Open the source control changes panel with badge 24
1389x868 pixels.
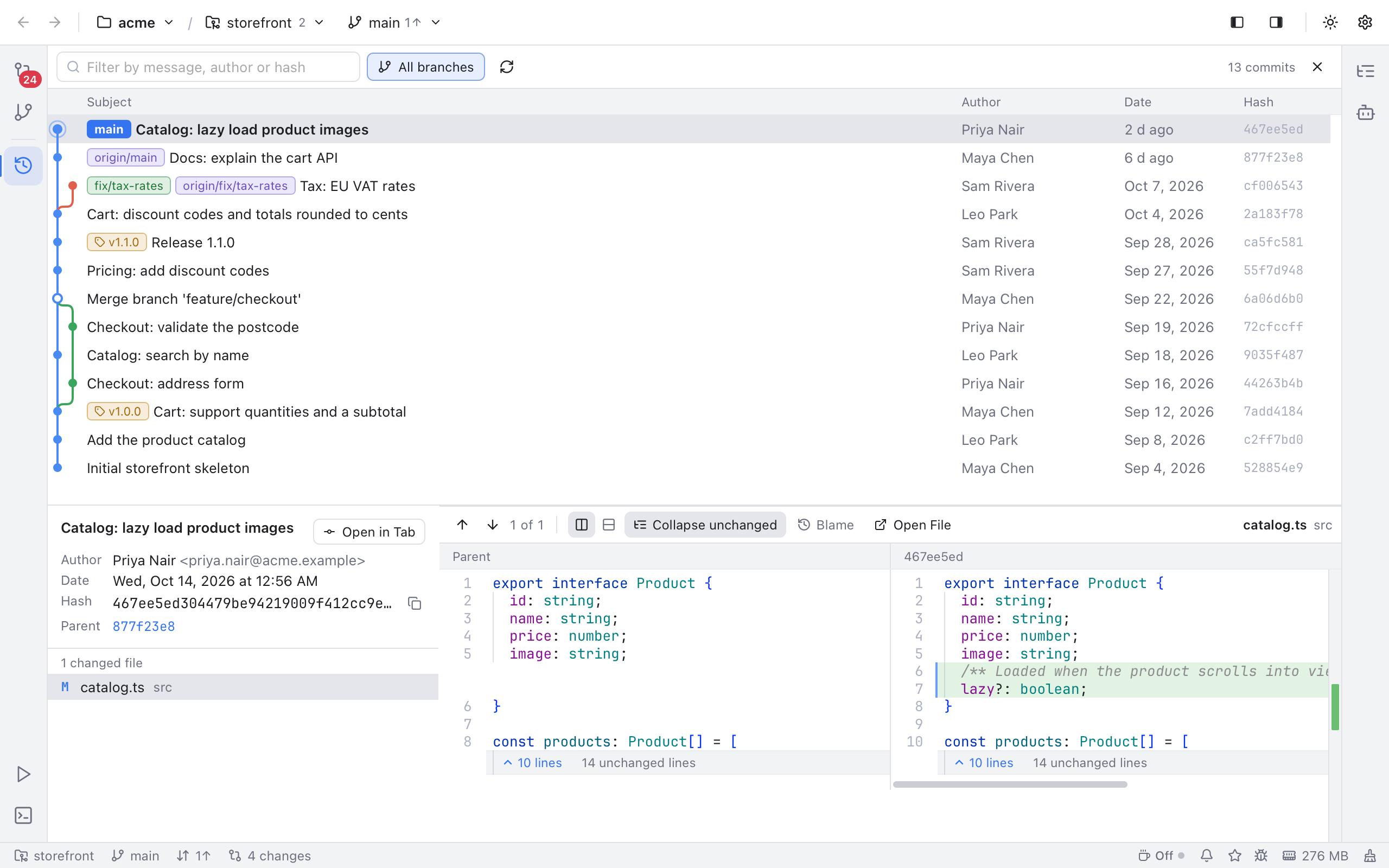pos(23,73)
